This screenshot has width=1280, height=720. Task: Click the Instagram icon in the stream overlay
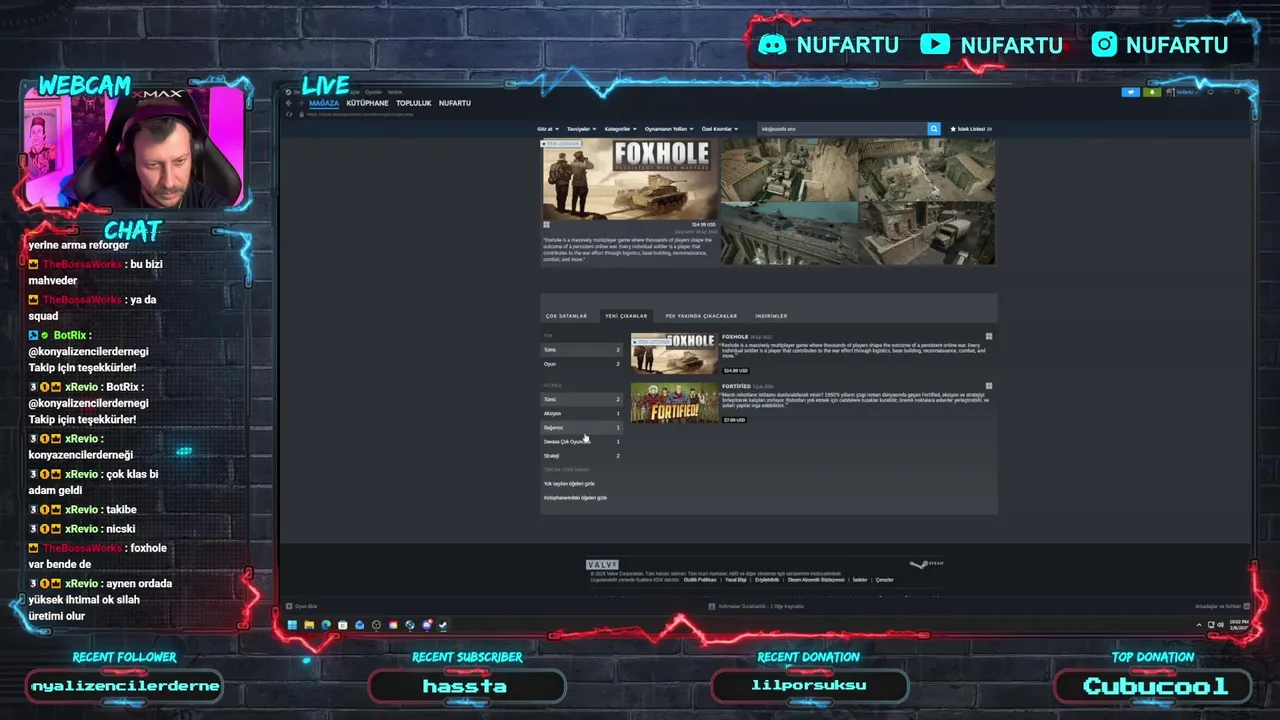click(x=1104, y=44)
